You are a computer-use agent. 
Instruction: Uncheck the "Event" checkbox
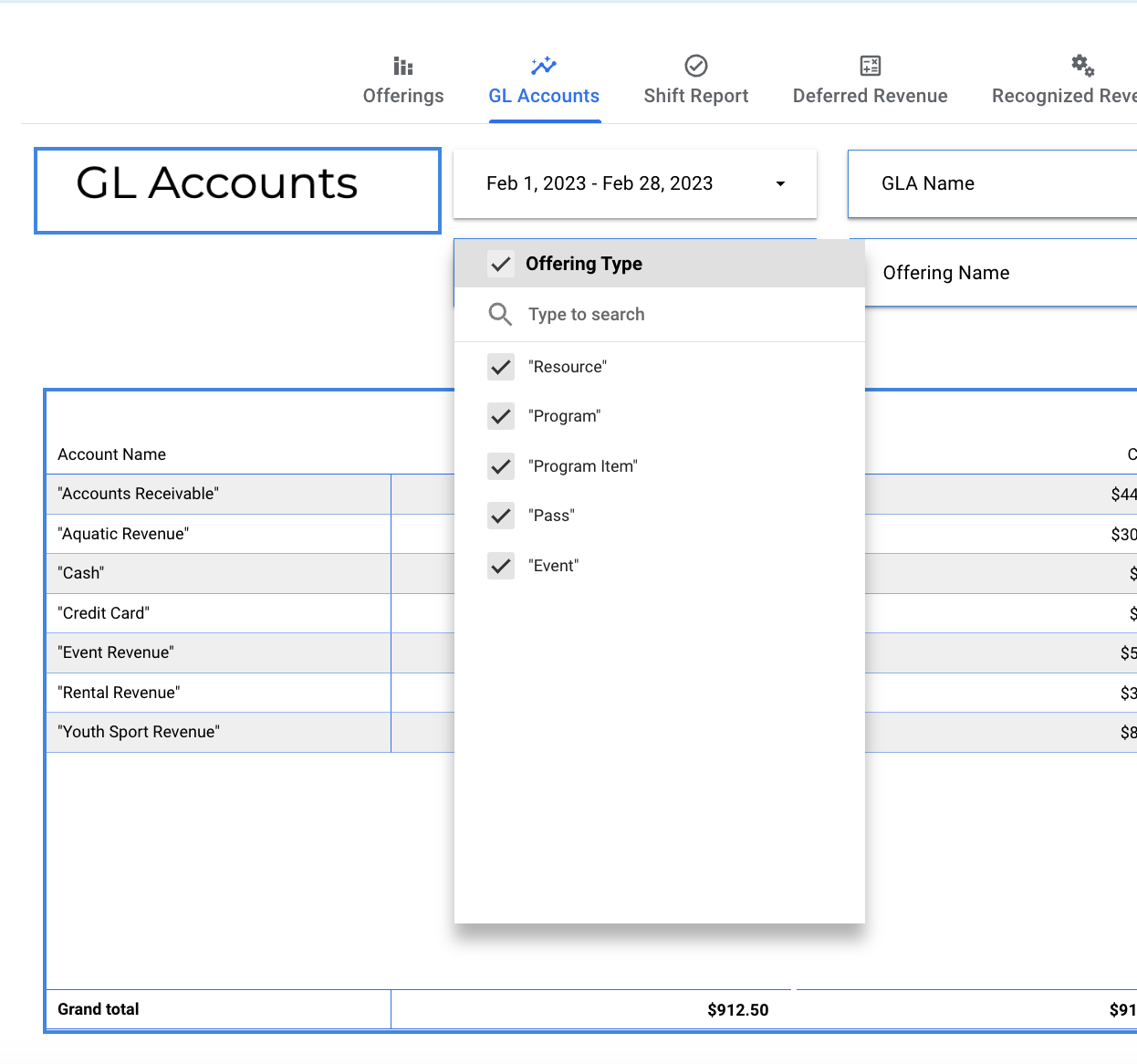(501, 566)
